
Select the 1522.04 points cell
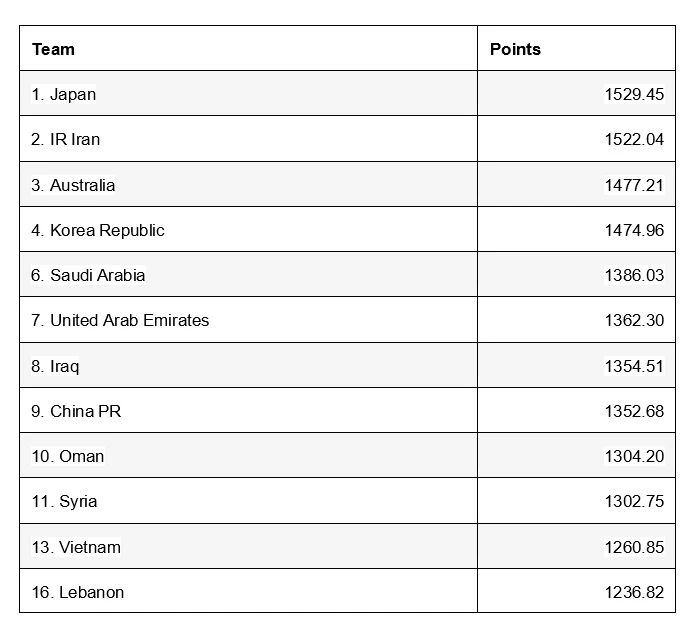coord(634,140)
